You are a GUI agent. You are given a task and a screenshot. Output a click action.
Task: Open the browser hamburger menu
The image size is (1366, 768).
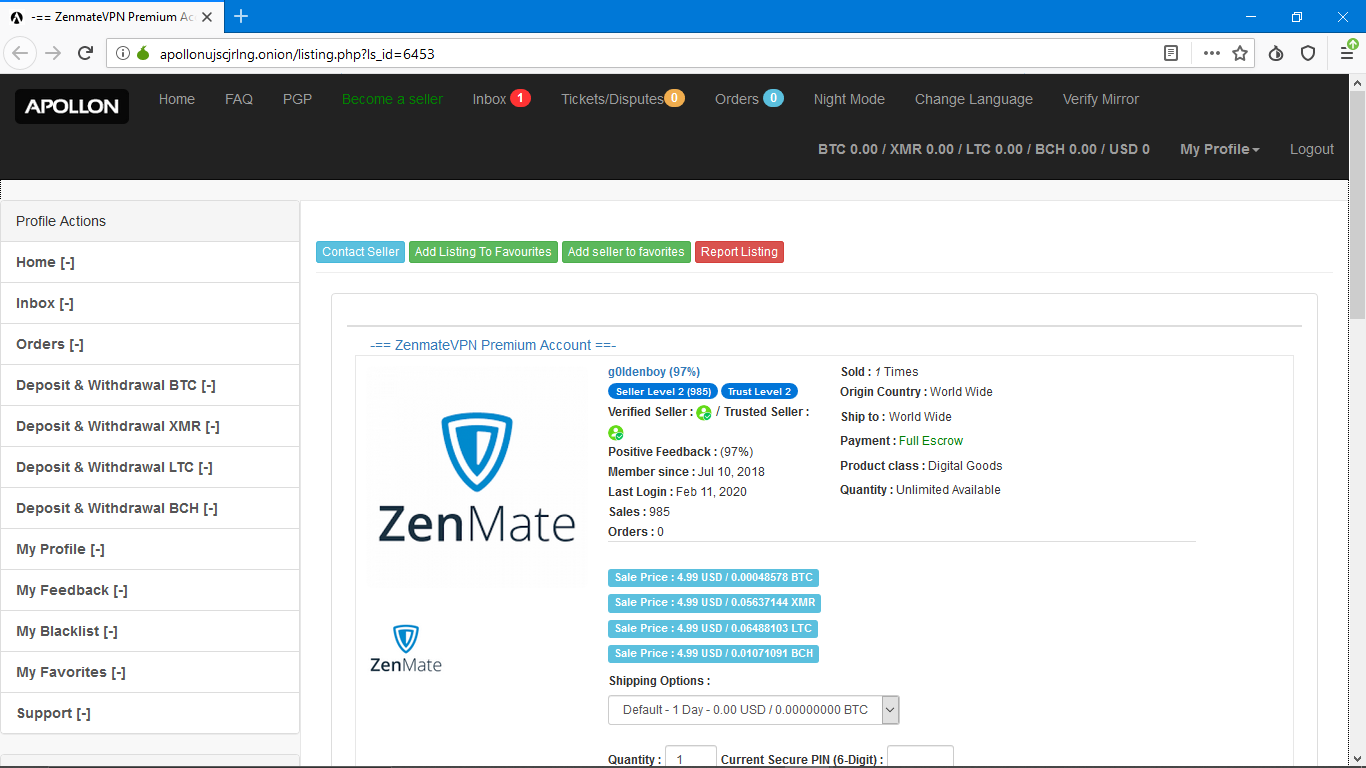(1348, 54)
